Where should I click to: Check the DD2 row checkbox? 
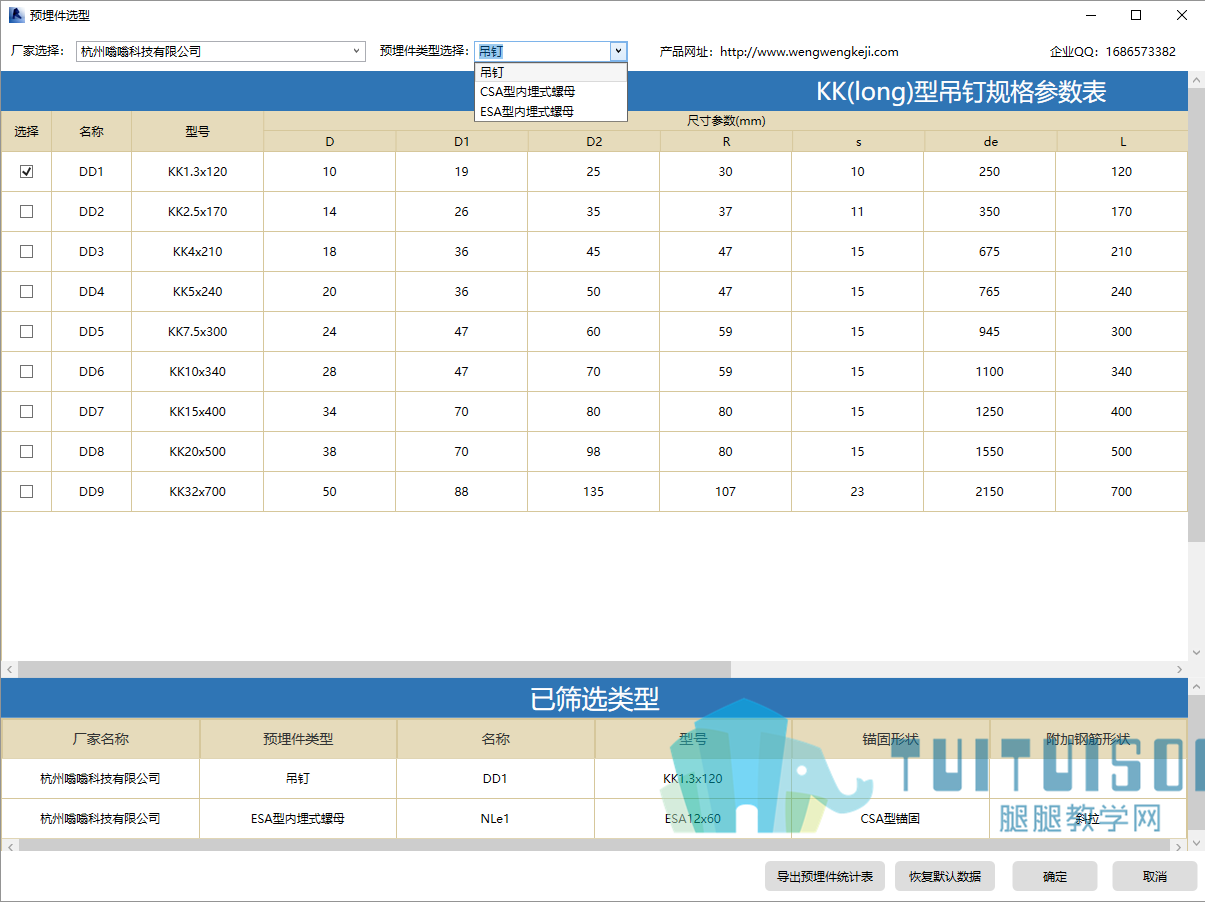[27, 211]
